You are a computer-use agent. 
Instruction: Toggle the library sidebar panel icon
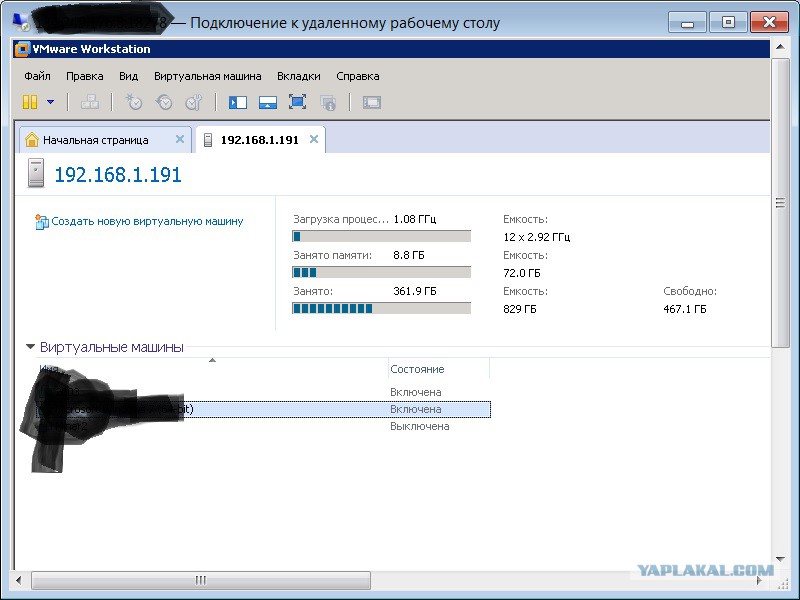(238, 103)
